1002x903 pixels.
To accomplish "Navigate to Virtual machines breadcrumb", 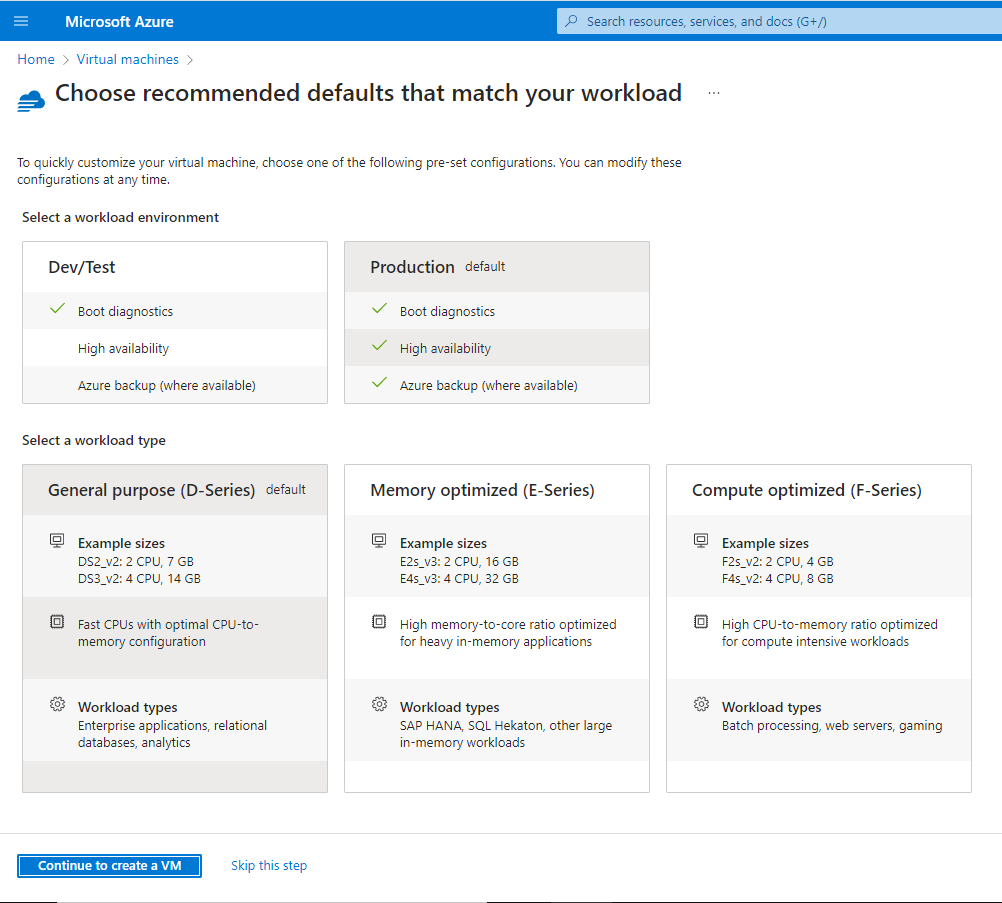I will point(128,59).
